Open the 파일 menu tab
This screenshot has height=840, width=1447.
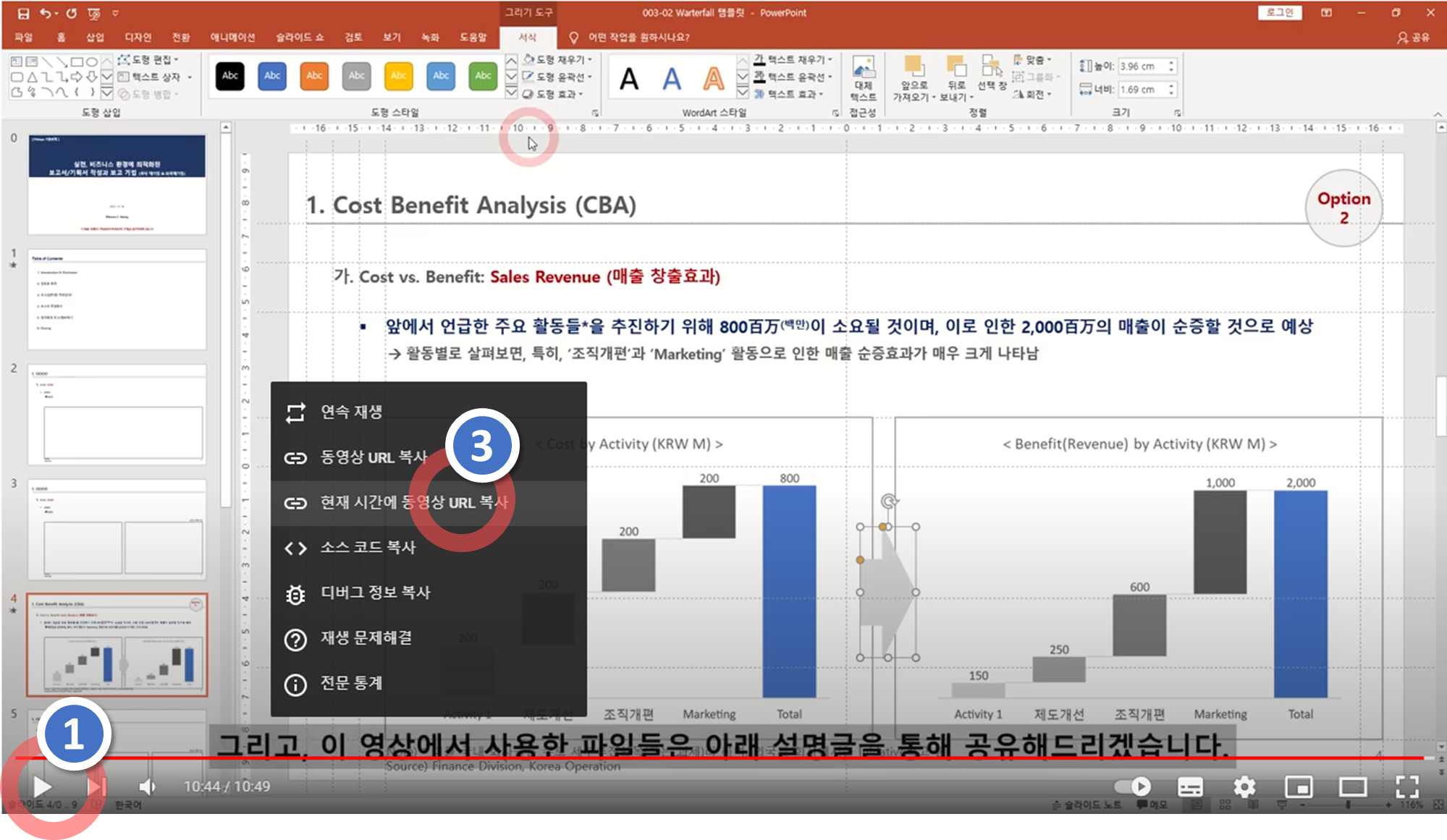(24, 37)
